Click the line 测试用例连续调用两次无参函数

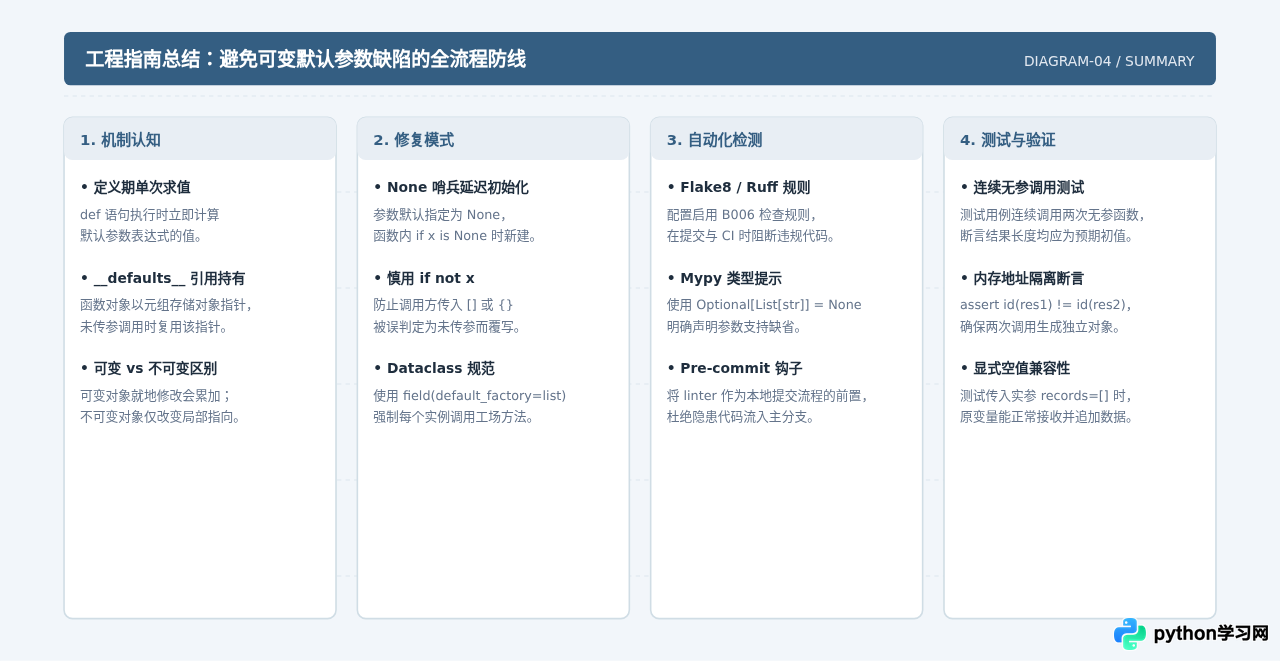coord(1052,214)
